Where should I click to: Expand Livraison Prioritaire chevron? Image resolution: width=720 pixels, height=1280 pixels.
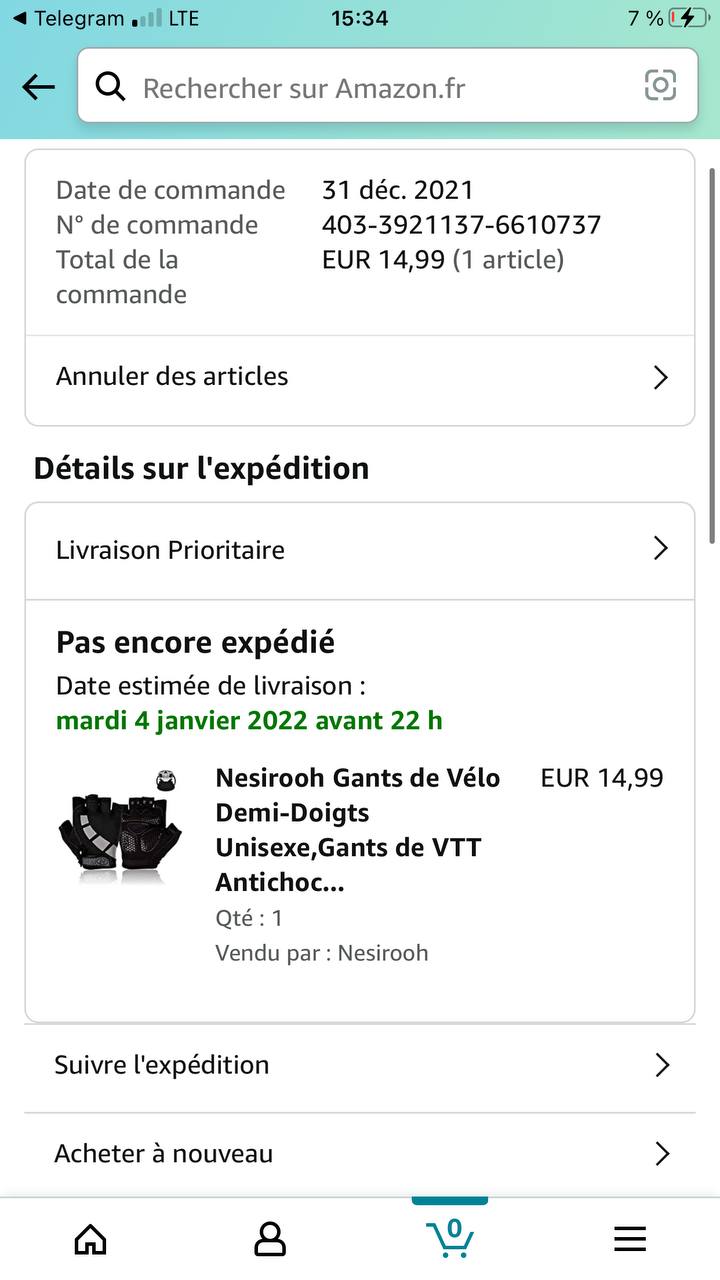660,548
